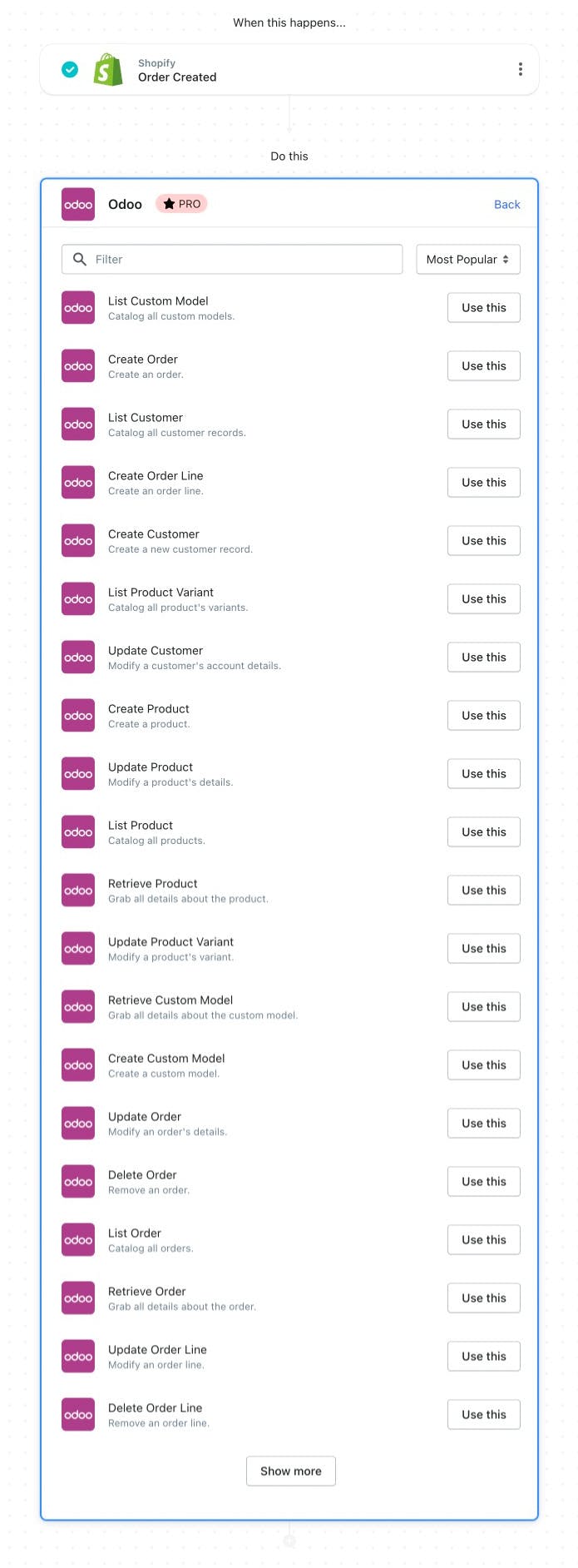The height and width of the screenshot is (1568, 578).
Task: Select the Create Order Line action title
Action: [156, 476]
